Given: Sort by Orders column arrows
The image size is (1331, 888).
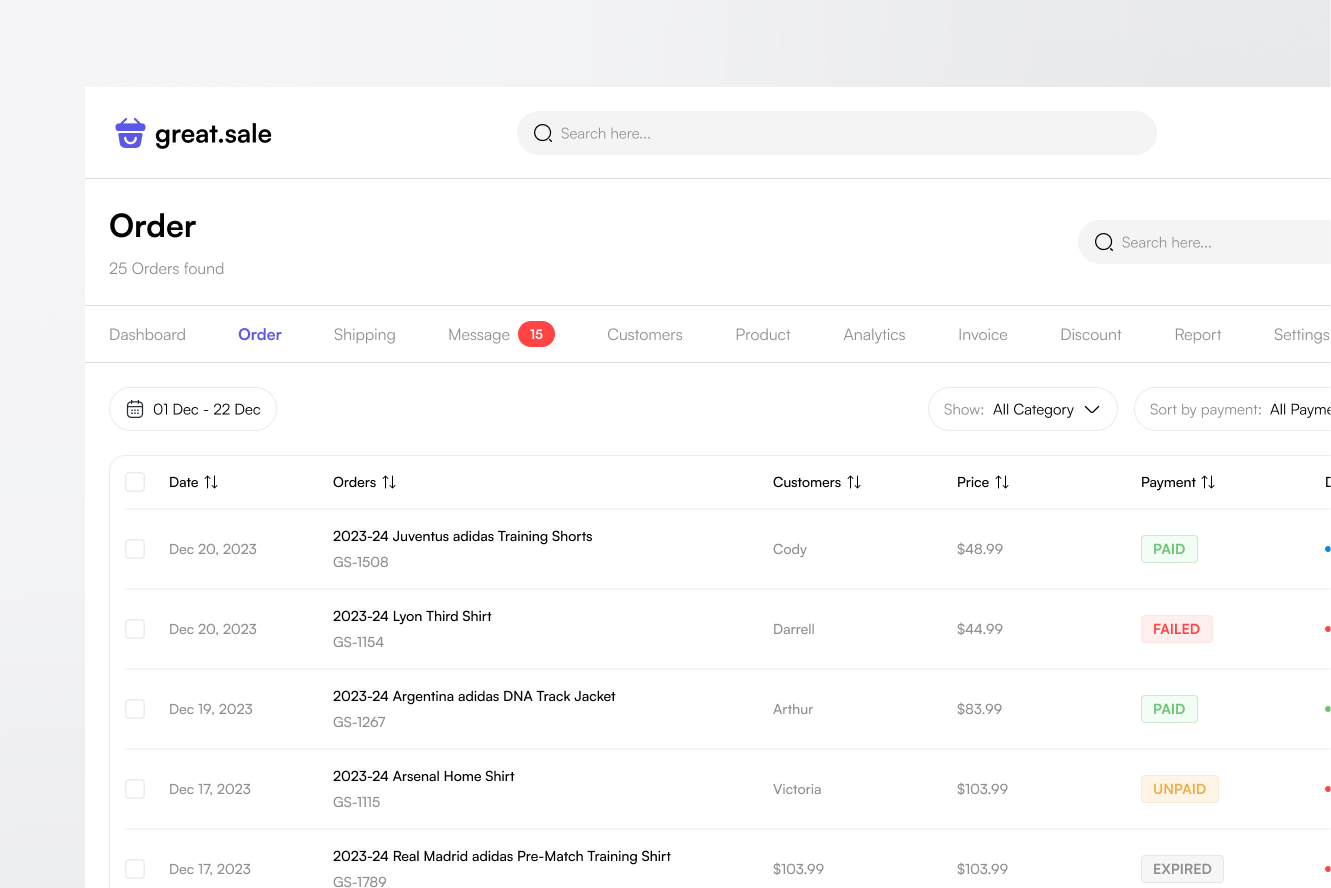Looking at the screenshot, I should (x=389, y=482).
